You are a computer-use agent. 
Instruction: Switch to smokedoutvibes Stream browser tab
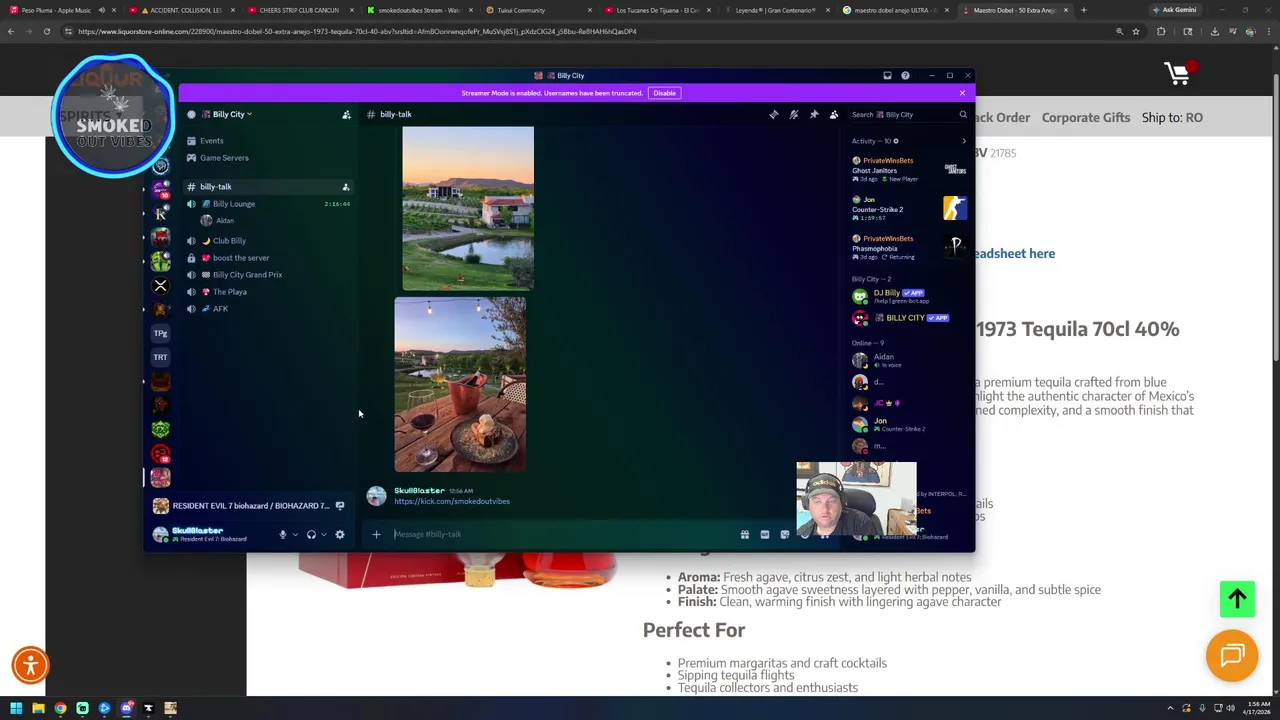click(x=418, y=10)
